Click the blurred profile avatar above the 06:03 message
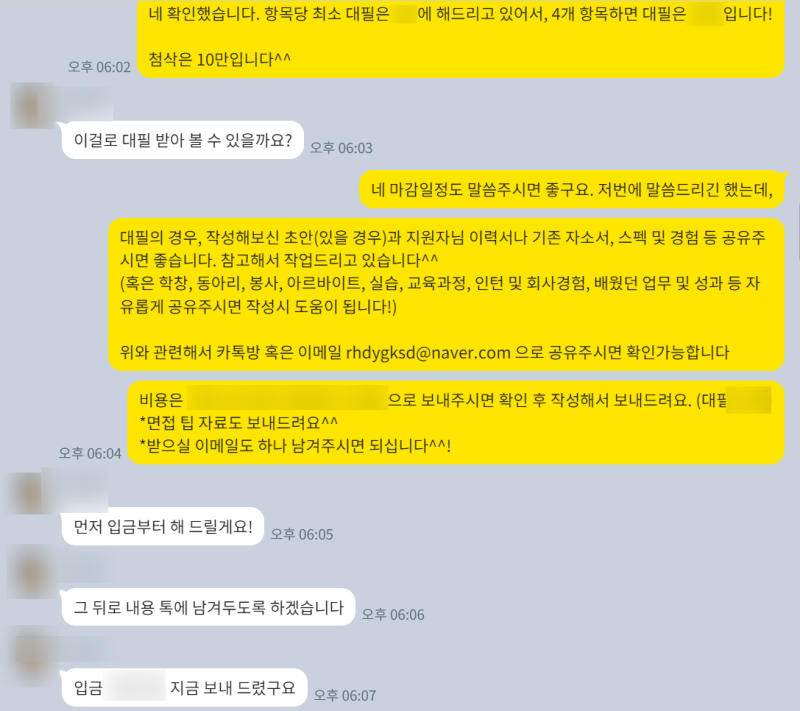The image size is (800, 711). tap(32, 106)
